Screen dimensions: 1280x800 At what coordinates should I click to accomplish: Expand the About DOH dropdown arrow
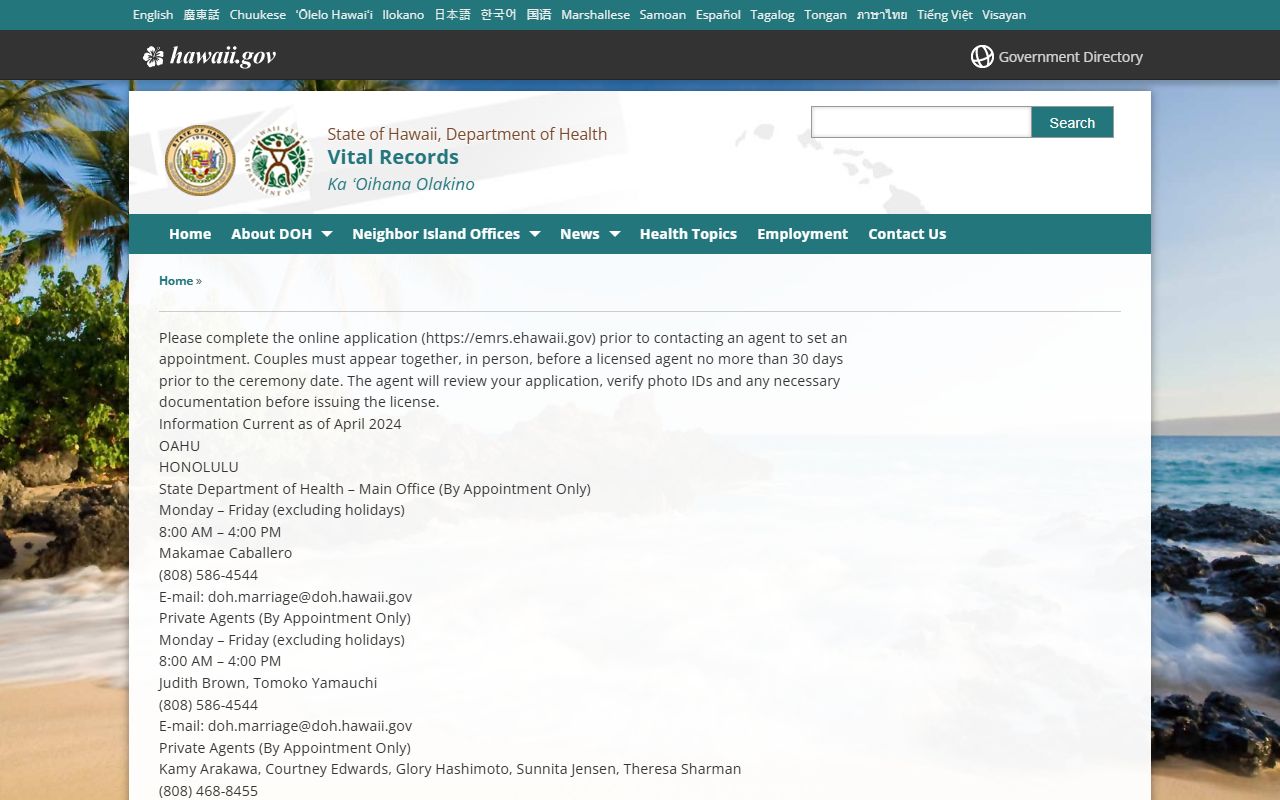pos(326,234)
